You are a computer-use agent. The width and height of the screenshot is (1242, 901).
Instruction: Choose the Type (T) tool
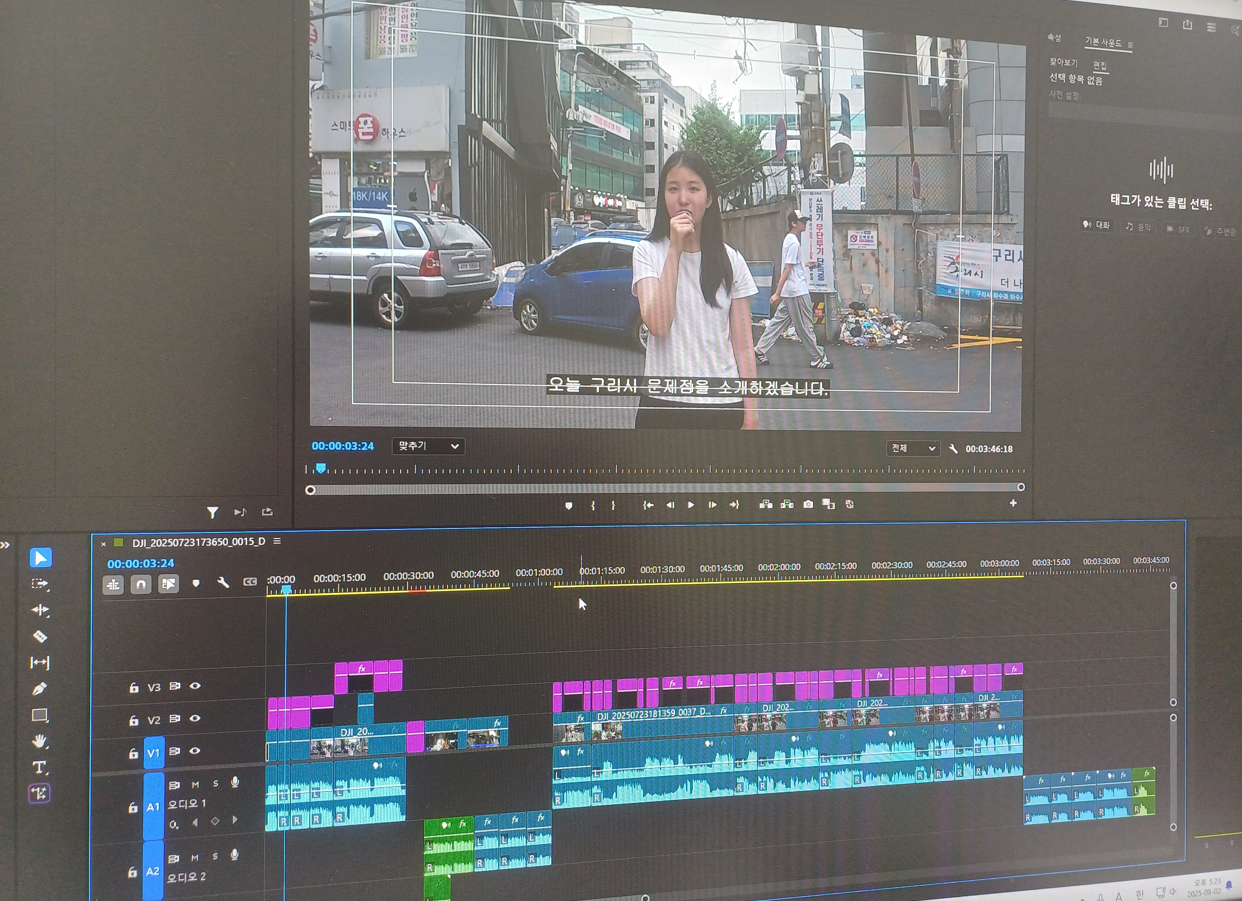click(40, 767)
